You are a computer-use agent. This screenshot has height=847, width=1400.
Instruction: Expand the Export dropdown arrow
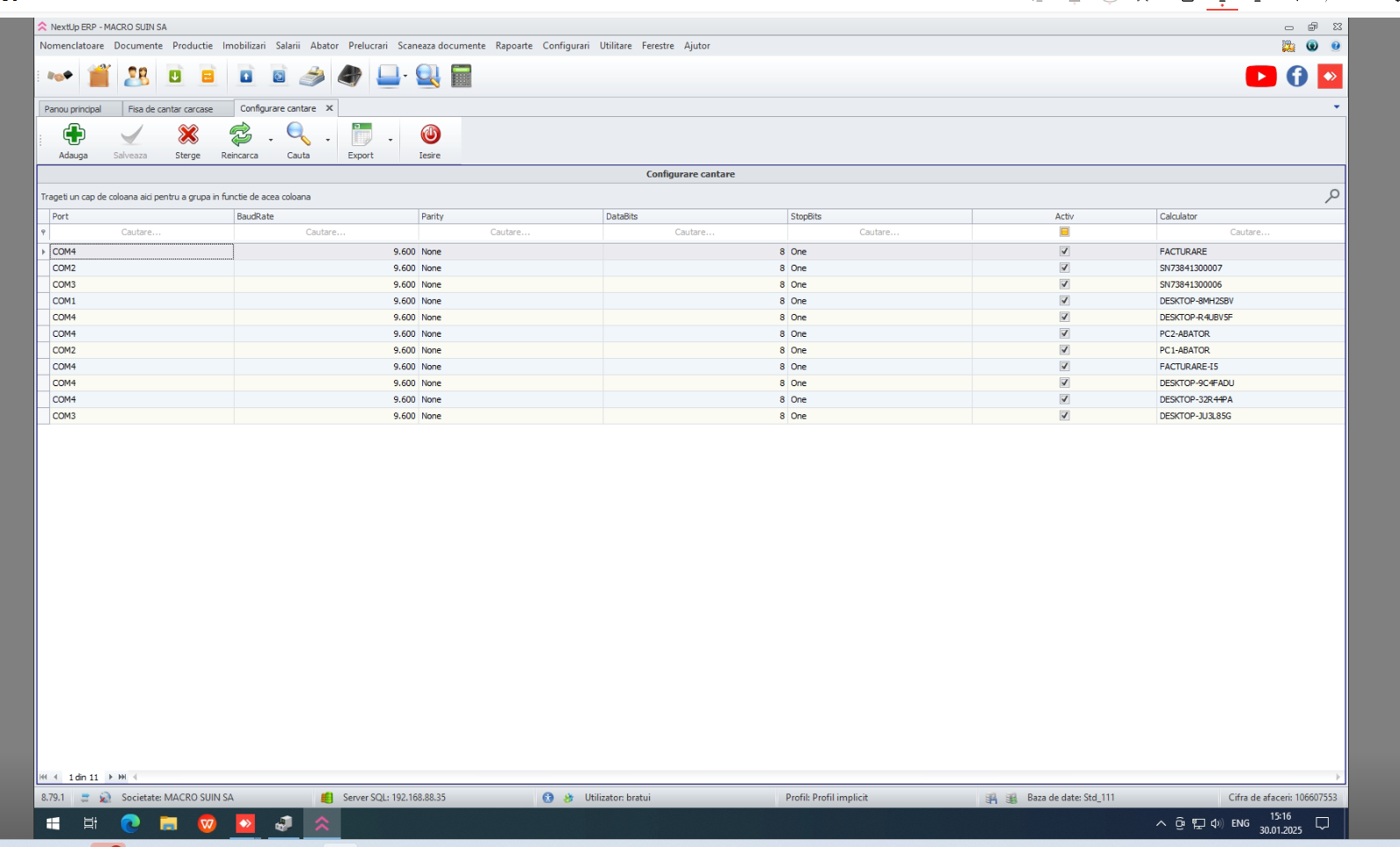pyautogui.click(x=390, y=140)
